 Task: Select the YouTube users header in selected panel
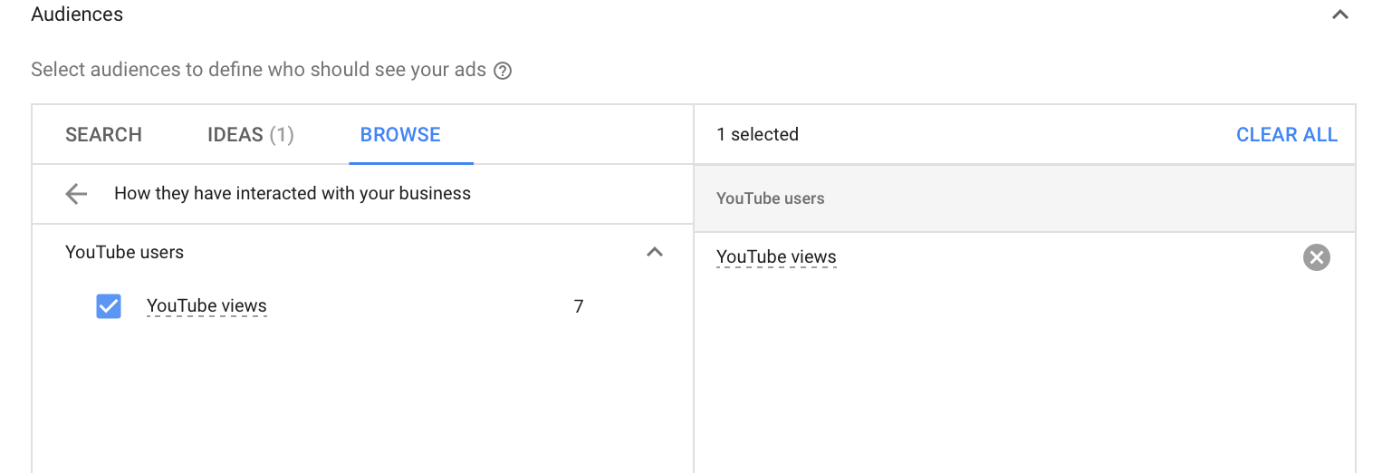(770, 198)
